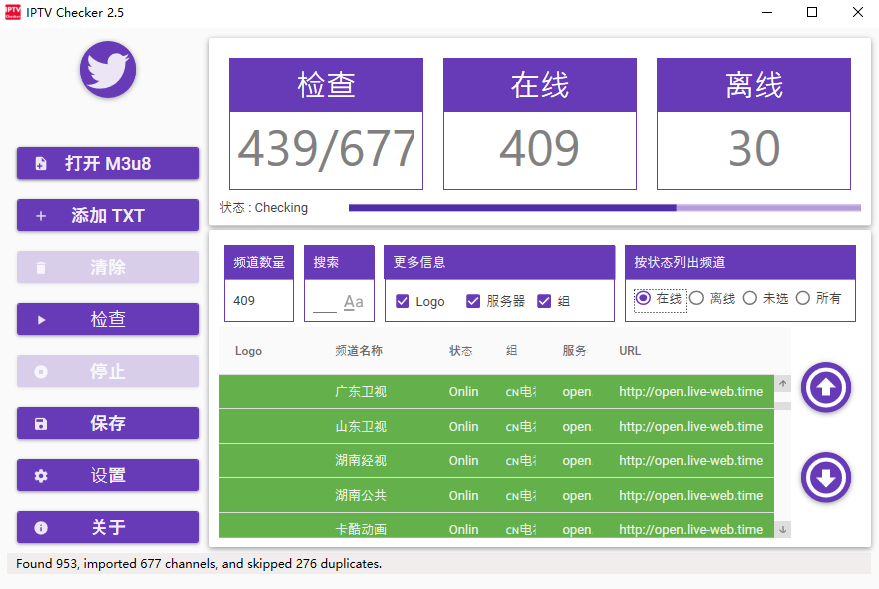Click the 状态 : Checking label

pyautogui.click(x=263, y=208)
